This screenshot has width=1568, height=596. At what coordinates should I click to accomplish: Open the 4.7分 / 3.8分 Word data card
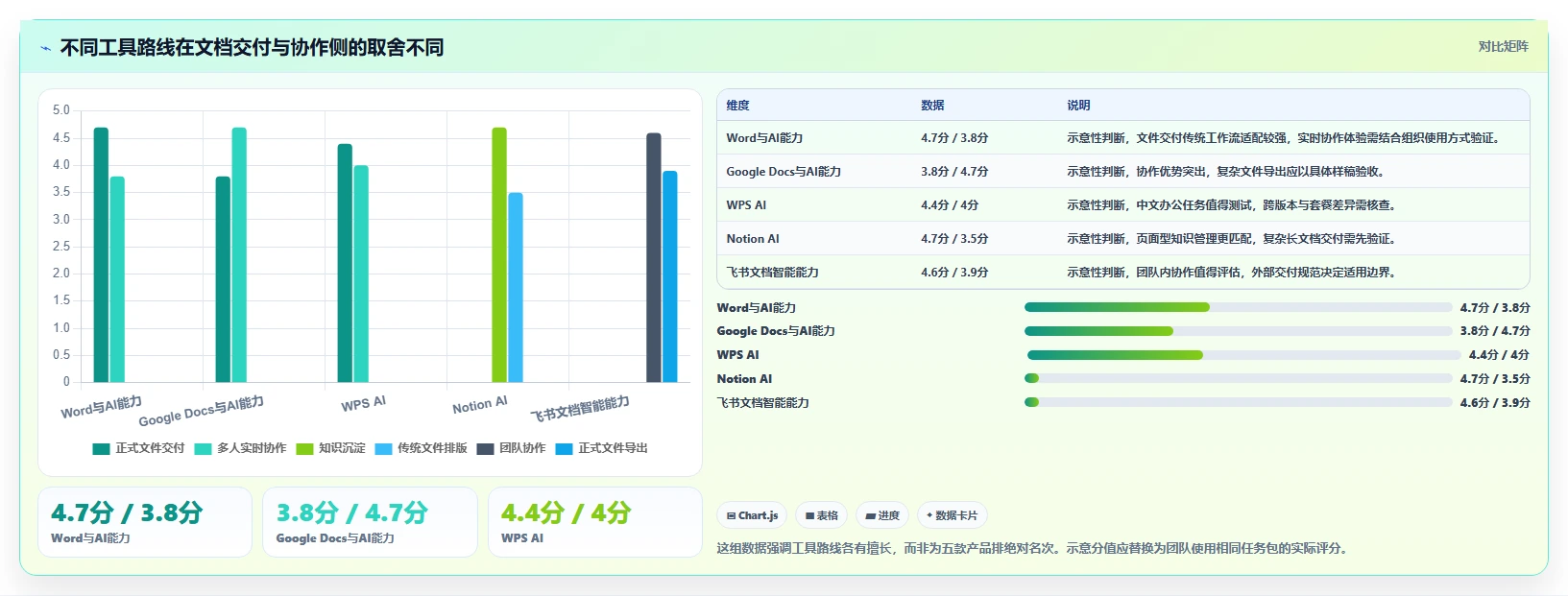click(145, 522)
